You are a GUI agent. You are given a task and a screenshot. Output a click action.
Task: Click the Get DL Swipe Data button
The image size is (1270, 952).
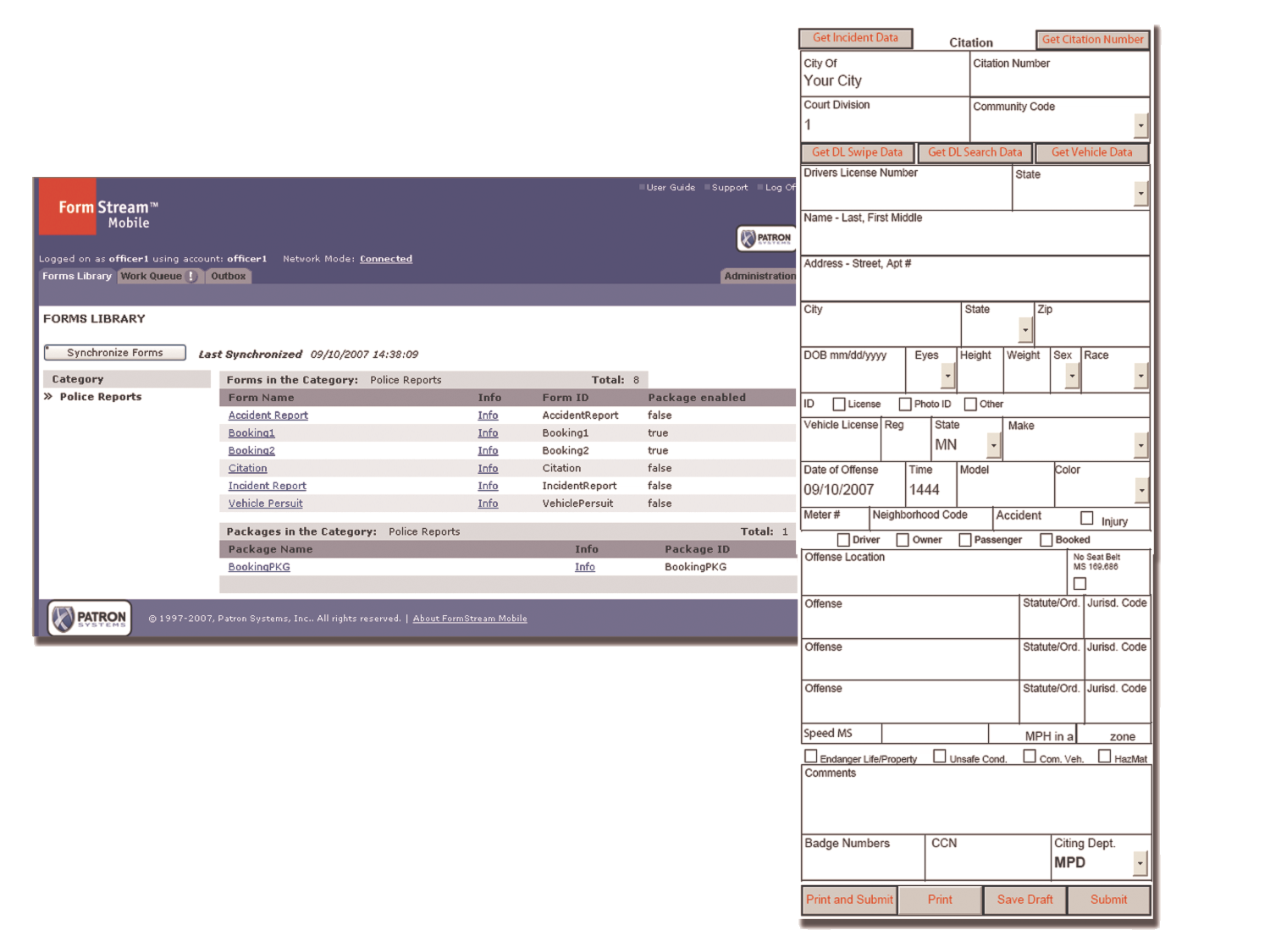pos(857,153)
